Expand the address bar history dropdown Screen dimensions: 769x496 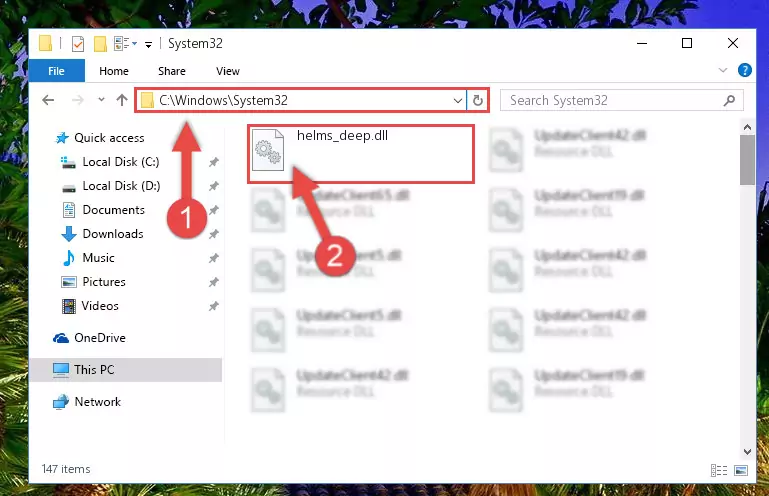458,101
